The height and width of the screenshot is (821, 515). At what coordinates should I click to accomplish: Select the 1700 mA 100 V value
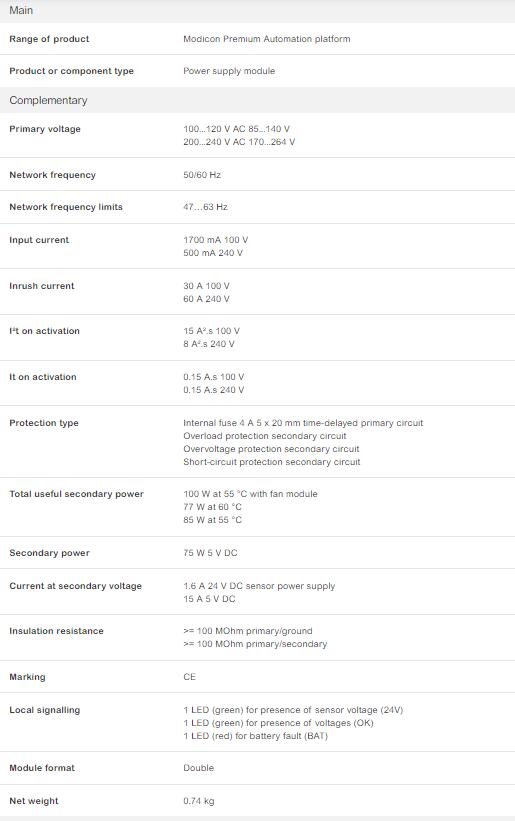pyautogui.click(x=216, y=240)
